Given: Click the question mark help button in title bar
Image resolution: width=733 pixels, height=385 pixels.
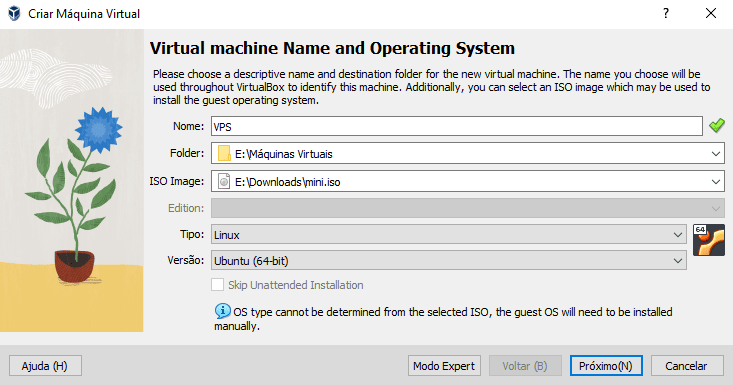Looking at the screenshot, I should coord(666,13).
